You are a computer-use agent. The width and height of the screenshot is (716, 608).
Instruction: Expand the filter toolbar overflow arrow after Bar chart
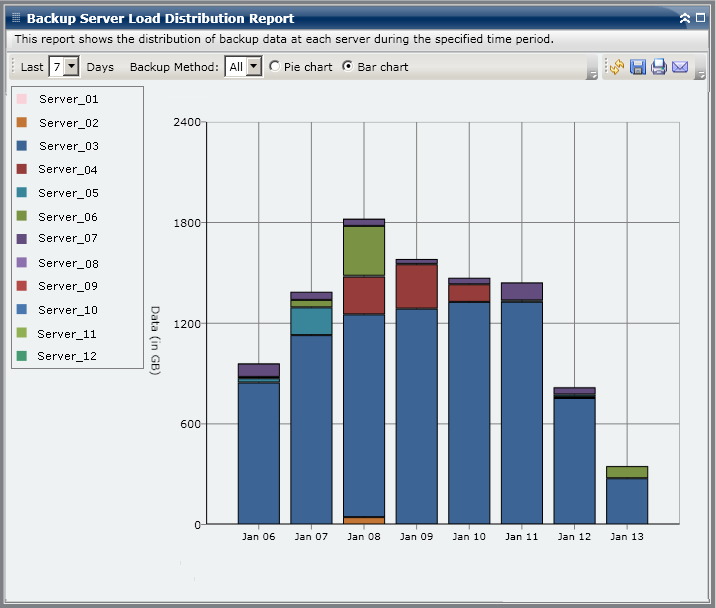tap(592, 74)
